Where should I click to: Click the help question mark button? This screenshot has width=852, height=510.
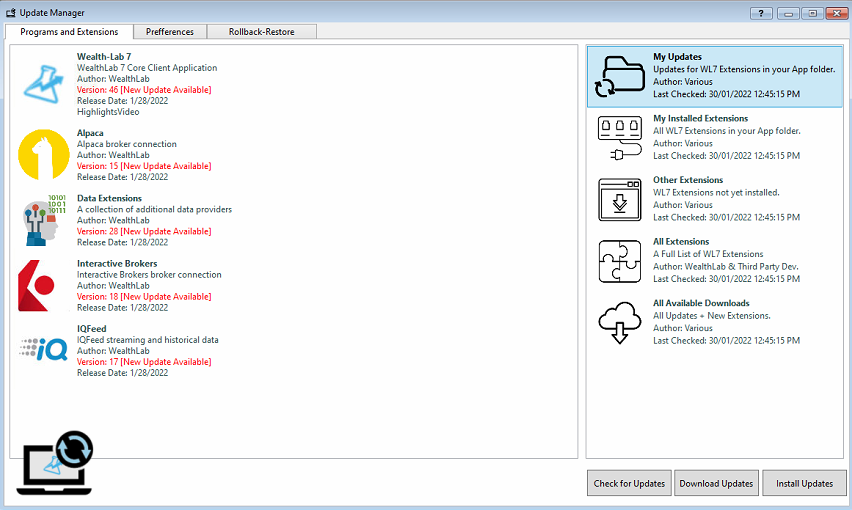point(762,13)
